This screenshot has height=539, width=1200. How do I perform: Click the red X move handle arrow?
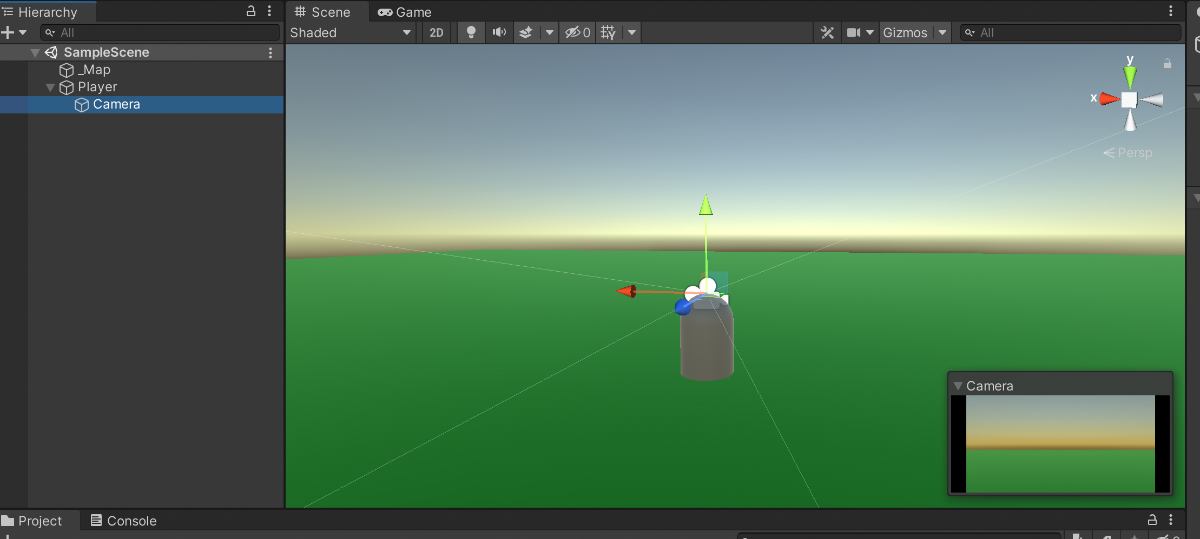(x=626, y=291)
